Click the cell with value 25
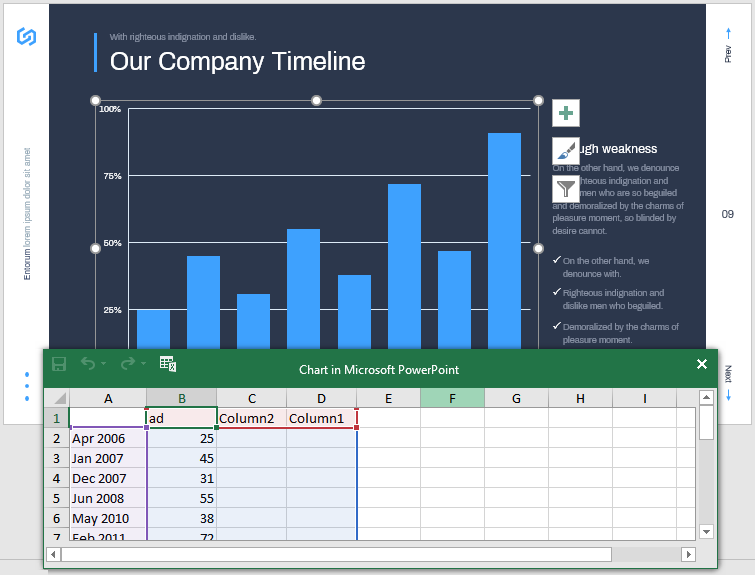755x575 pixels. pos(182,438)
